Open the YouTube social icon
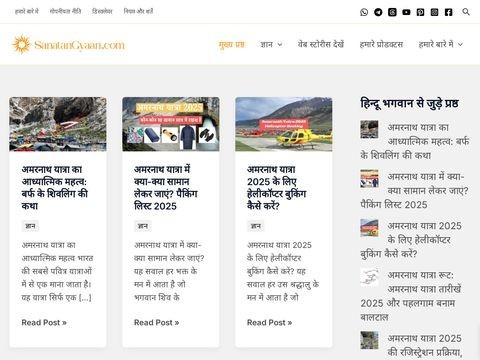 point(406,12)
